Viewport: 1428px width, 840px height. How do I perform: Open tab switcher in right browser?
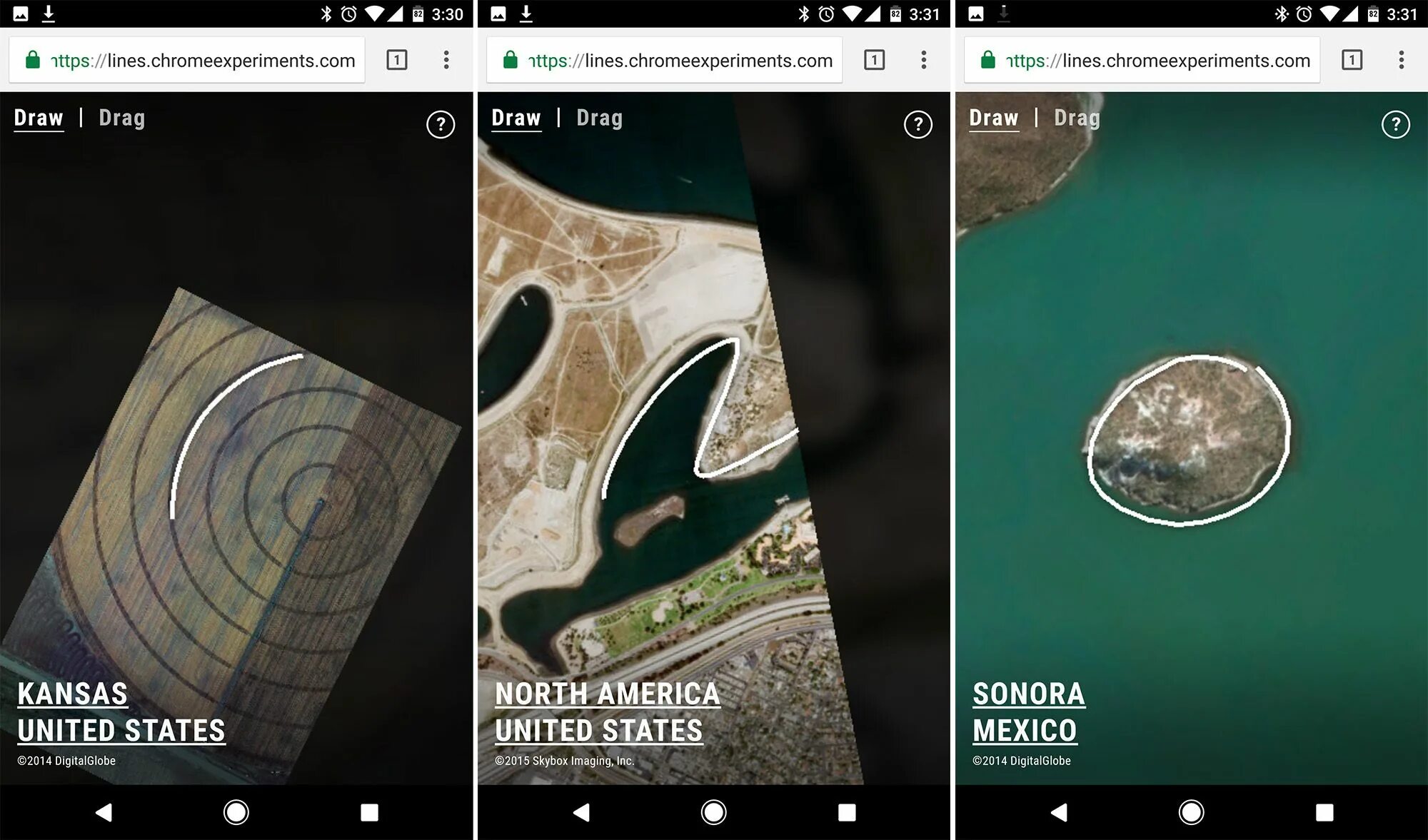(1352, 60)
